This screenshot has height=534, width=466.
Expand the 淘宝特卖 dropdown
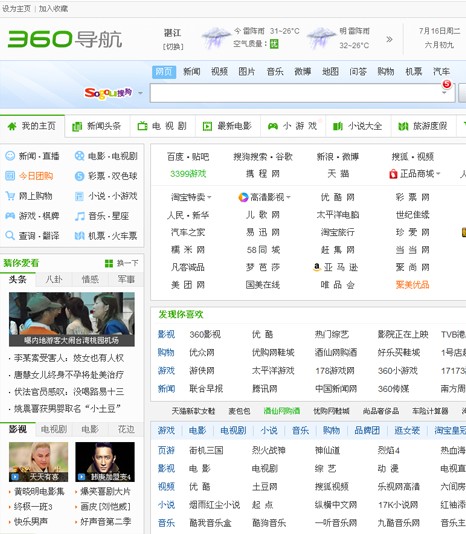[209, 198]
